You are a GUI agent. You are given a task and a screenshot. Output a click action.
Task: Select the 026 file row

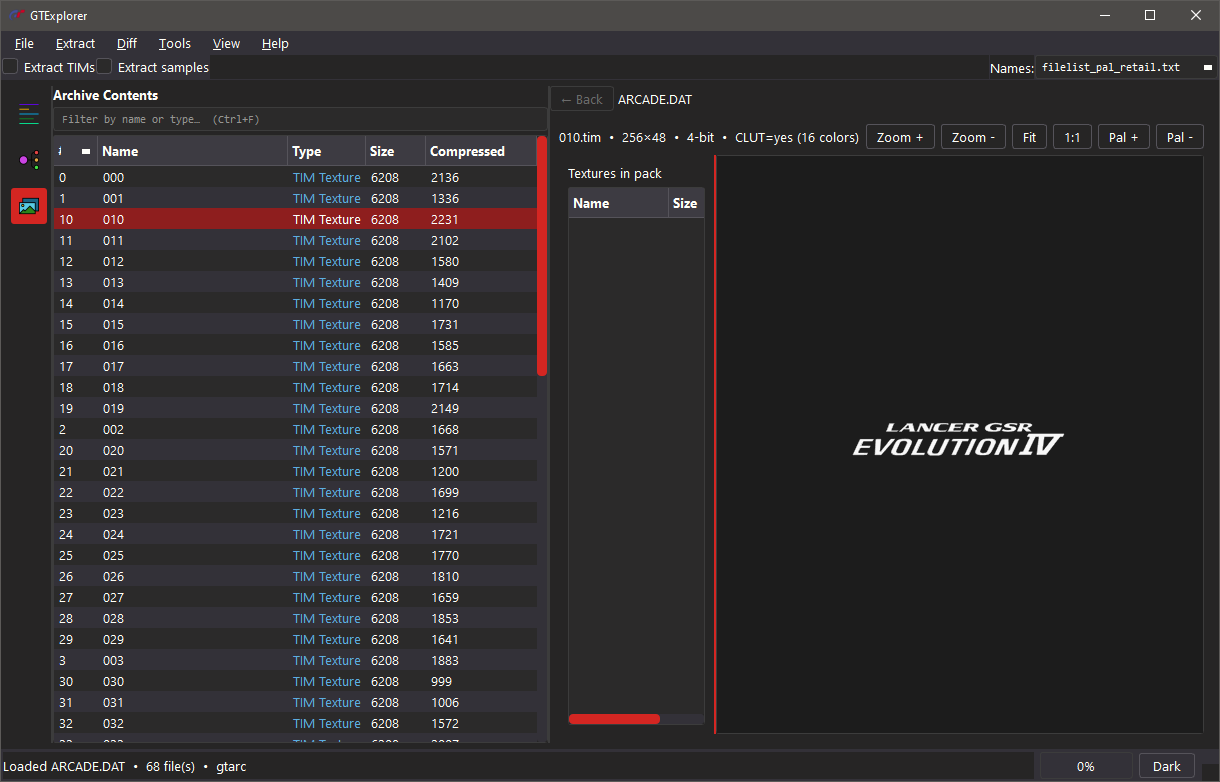click(x=295, y=576)
